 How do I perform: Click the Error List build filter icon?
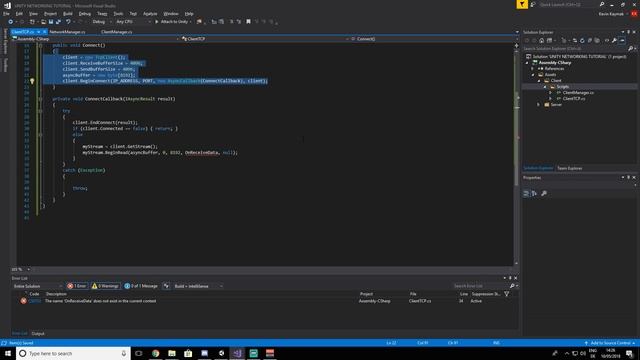(x=166, y=286)
